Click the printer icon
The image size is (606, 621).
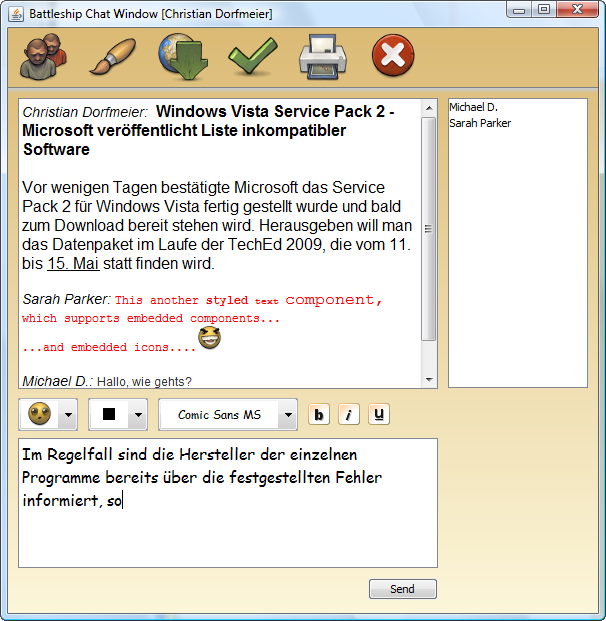(x=323, y=56)
